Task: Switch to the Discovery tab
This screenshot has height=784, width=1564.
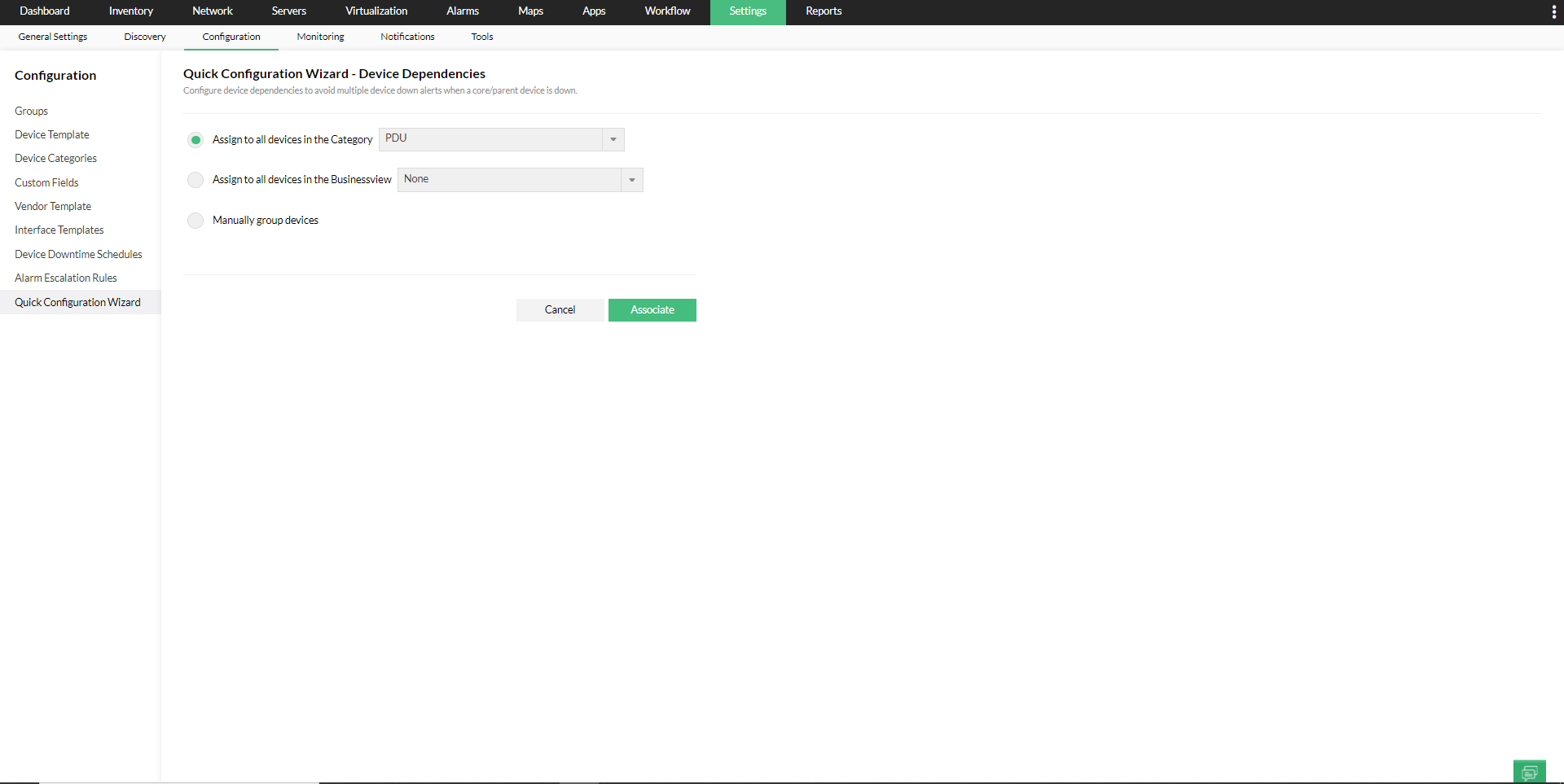Action: [x=144, y=37]
